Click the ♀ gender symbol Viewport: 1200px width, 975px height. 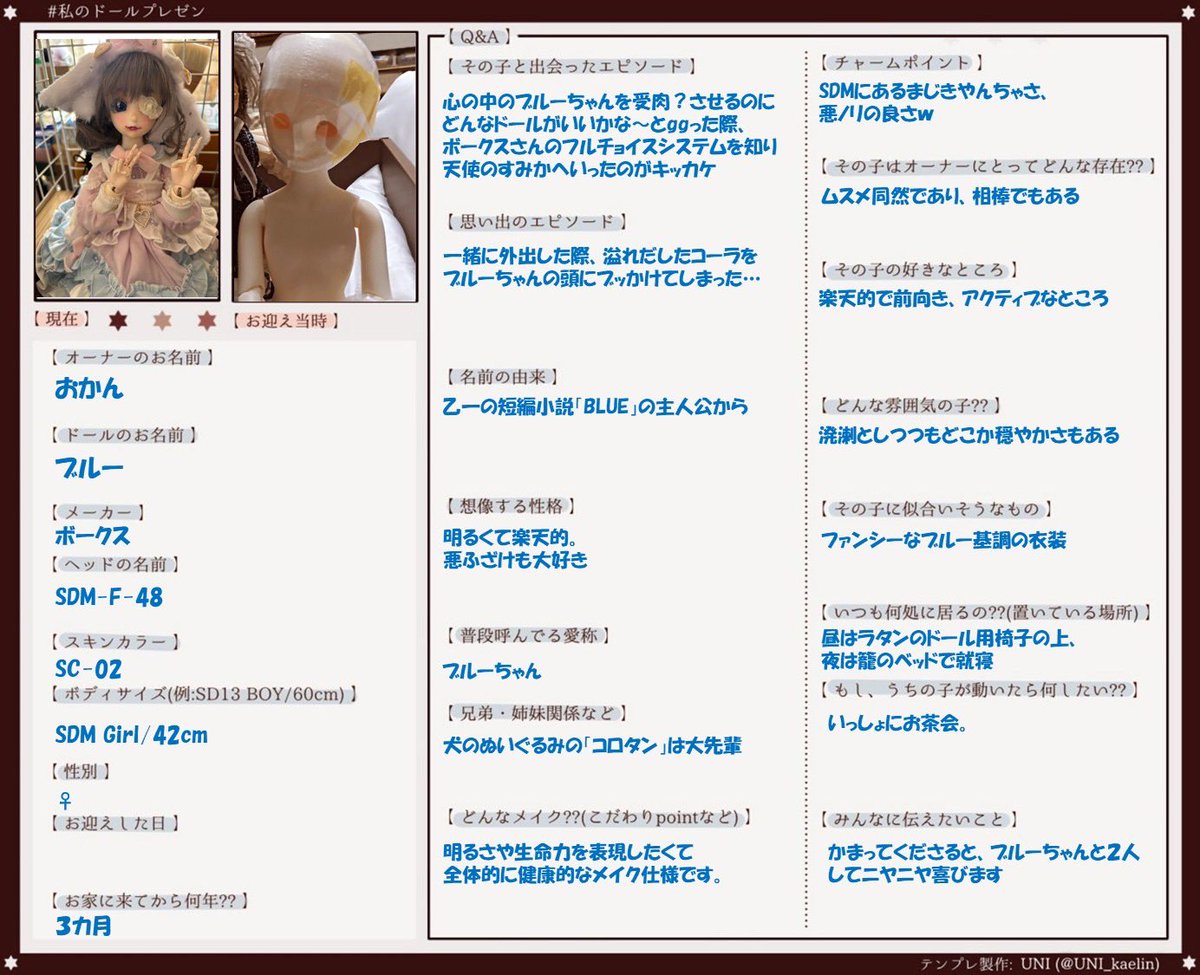[65, 800]
